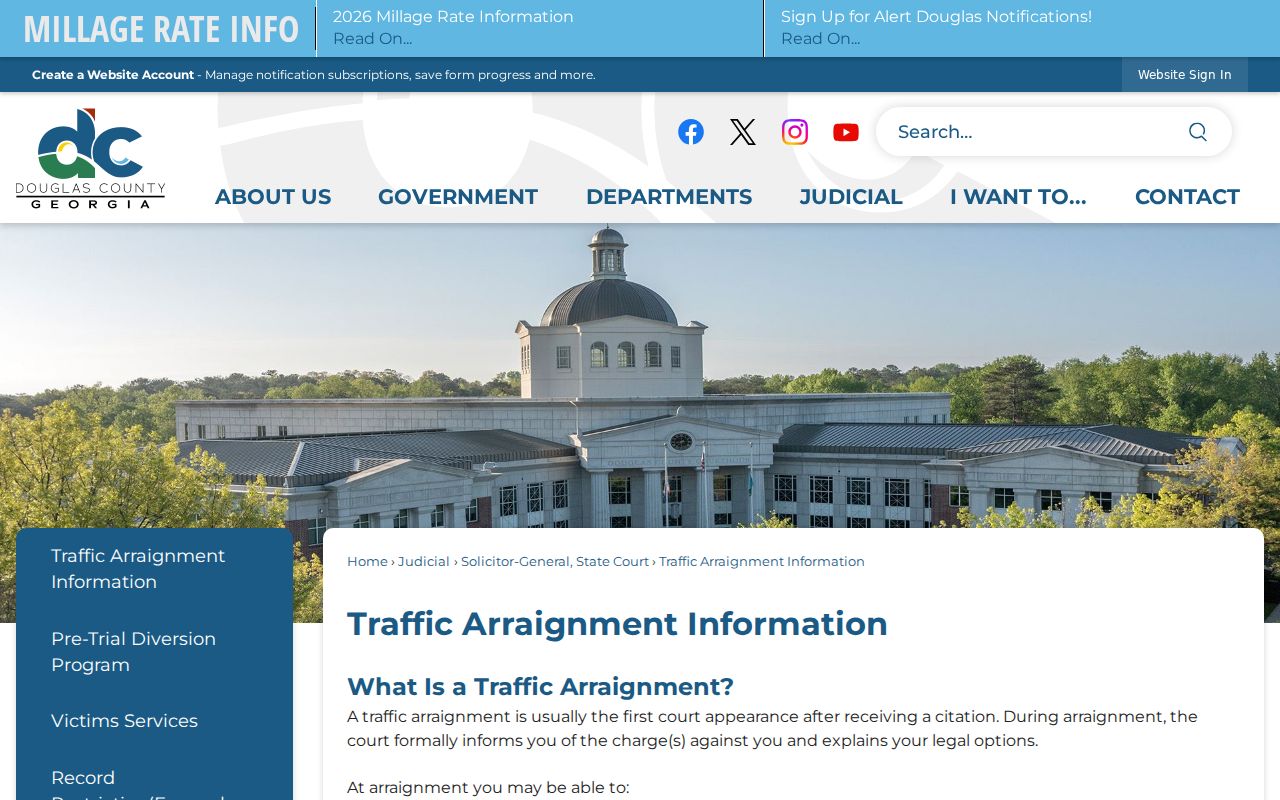The height and width of the screenshot is (800, 1280).
Task: Open the Government menu
Action: pos(458,197)
